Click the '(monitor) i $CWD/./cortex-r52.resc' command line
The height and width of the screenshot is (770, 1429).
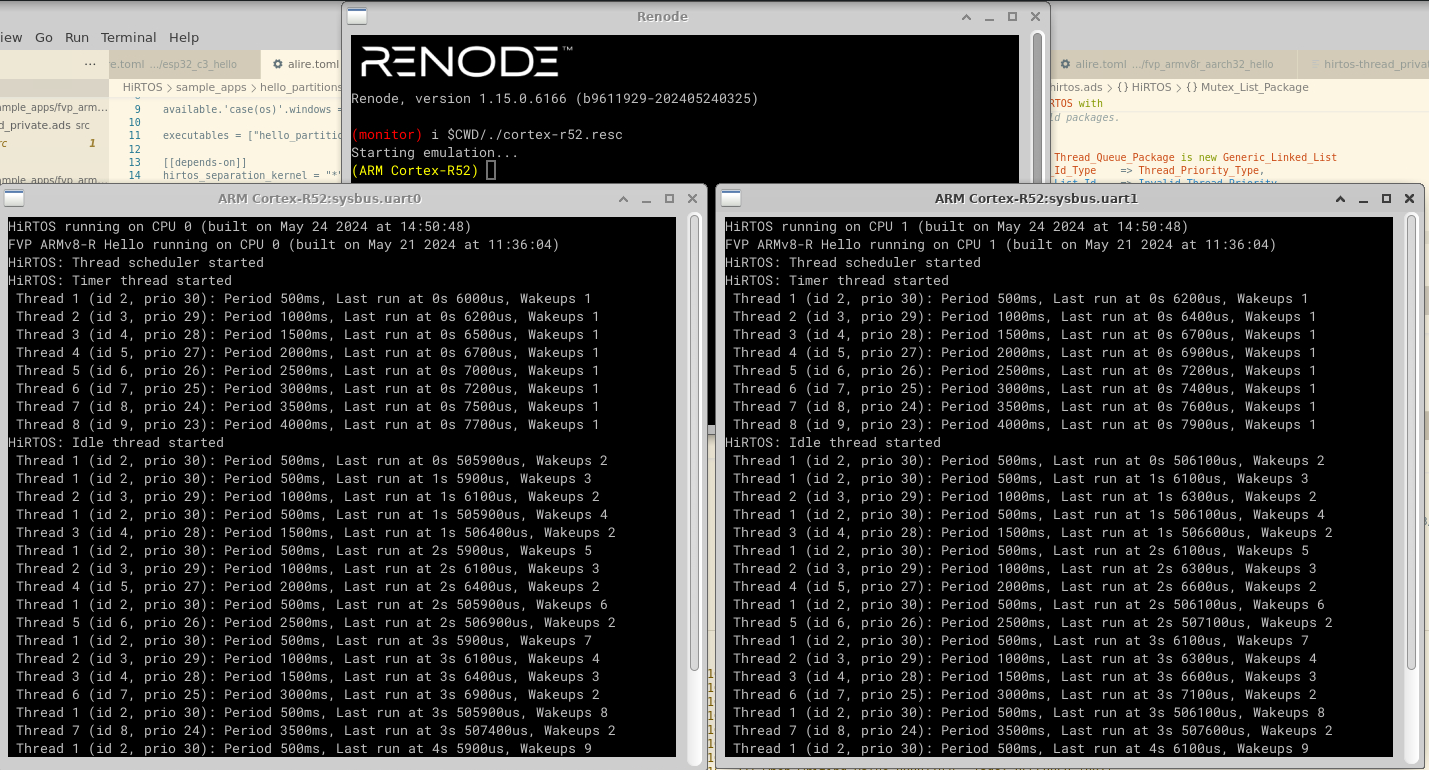(487, 135)
